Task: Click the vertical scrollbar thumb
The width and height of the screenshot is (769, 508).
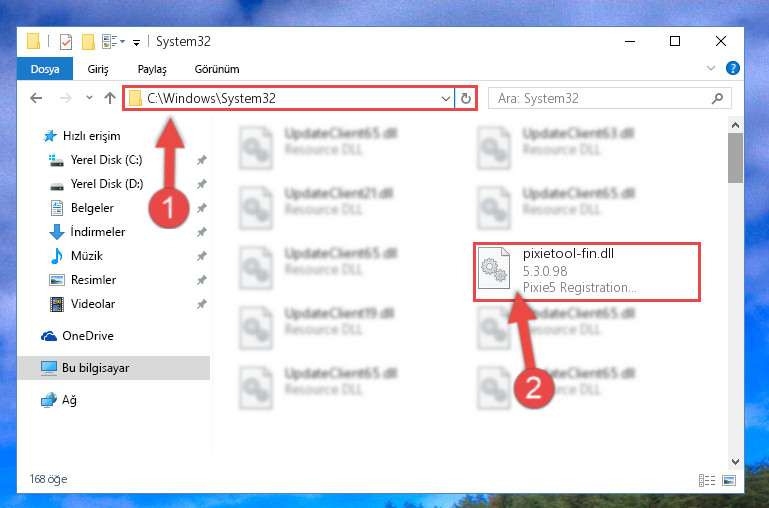Action: [x=735, y=158]
